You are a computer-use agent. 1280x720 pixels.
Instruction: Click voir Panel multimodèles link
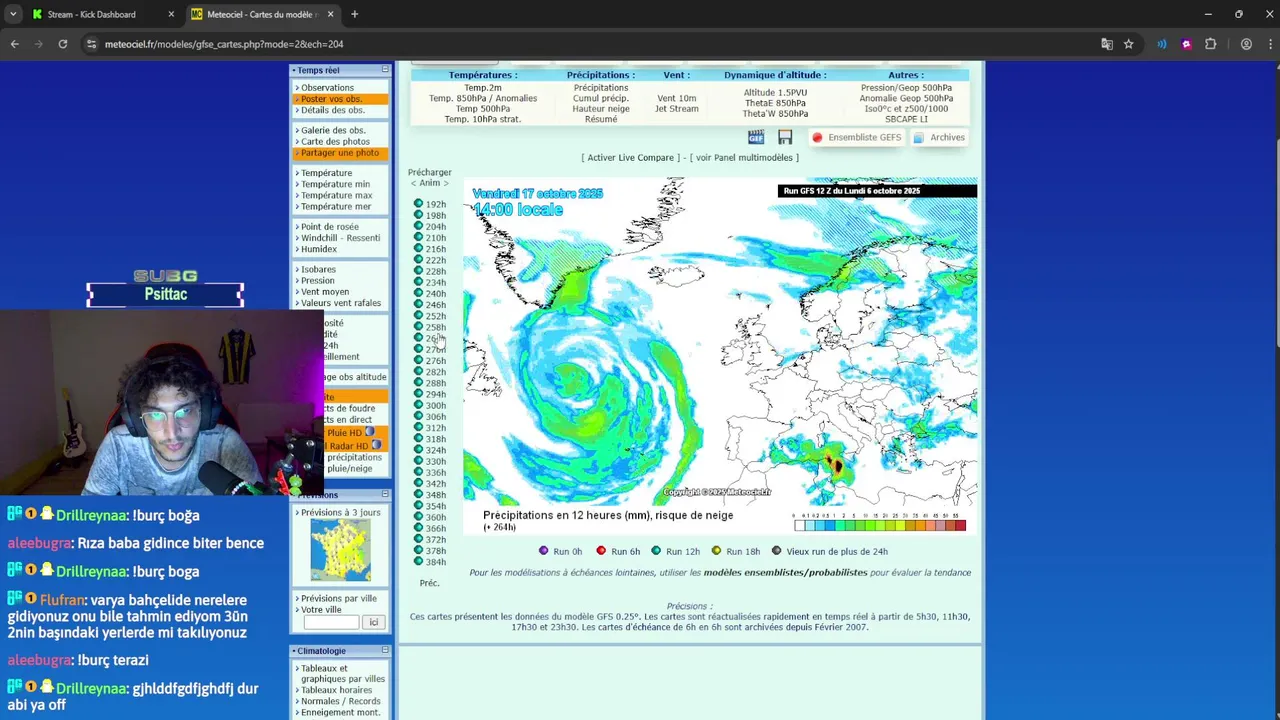(x=744, y=158)
